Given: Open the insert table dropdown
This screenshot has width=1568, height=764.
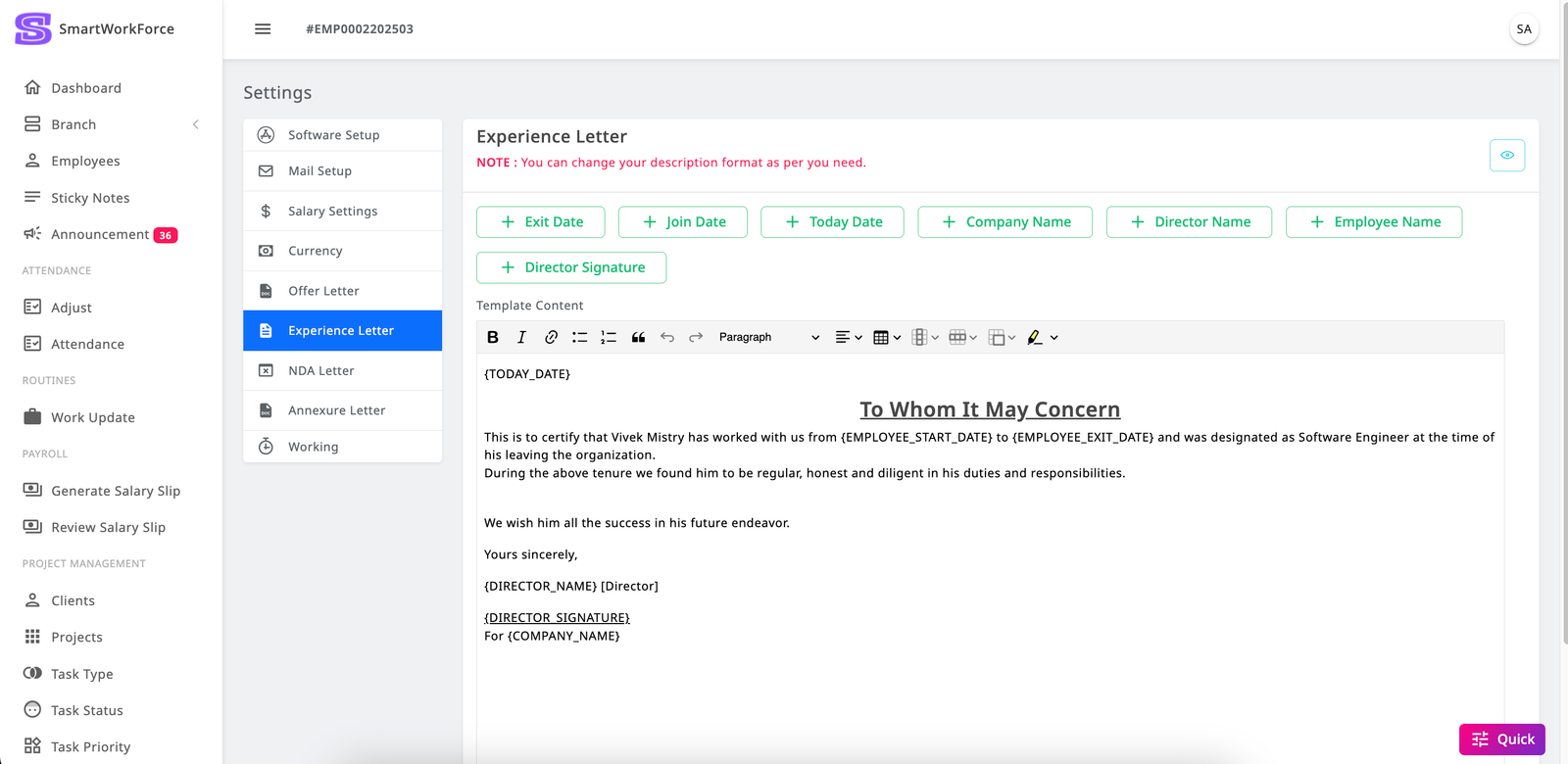Looking at the screenshot, I should pyautogui.click(x=887, y=337).
